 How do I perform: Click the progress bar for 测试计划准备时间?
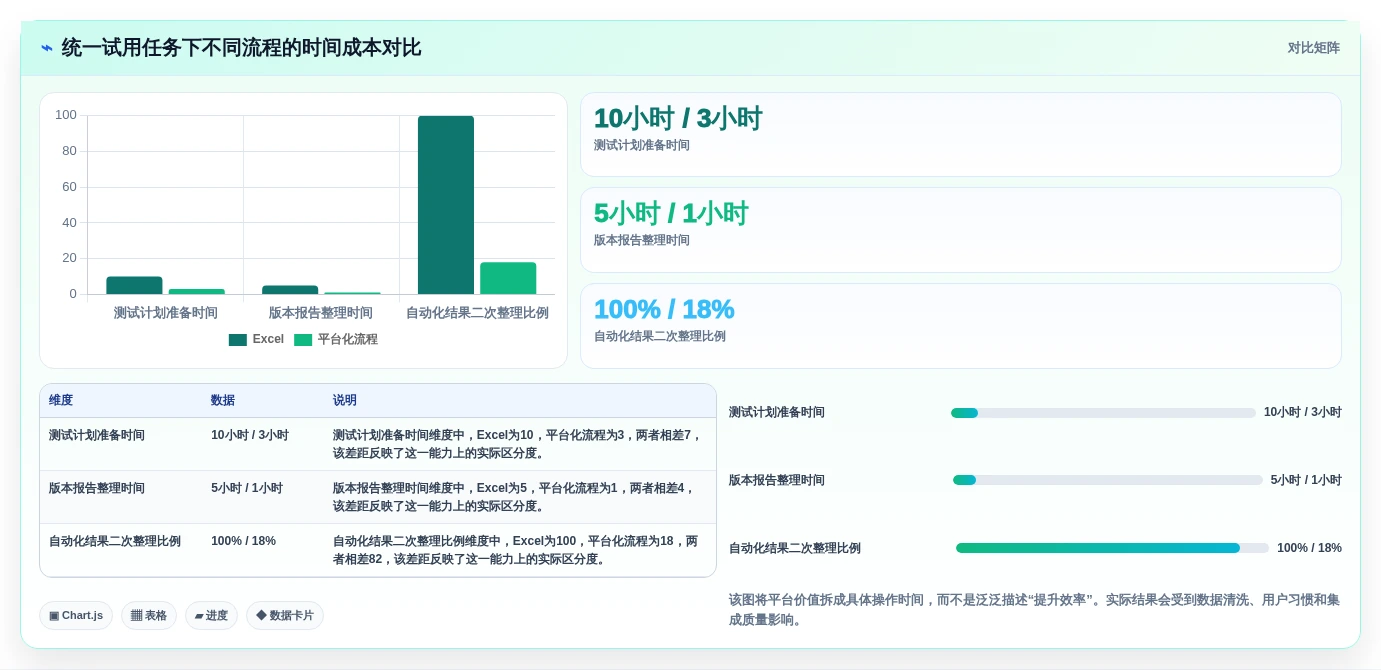pyautogui.click(x=1103, y=413)
